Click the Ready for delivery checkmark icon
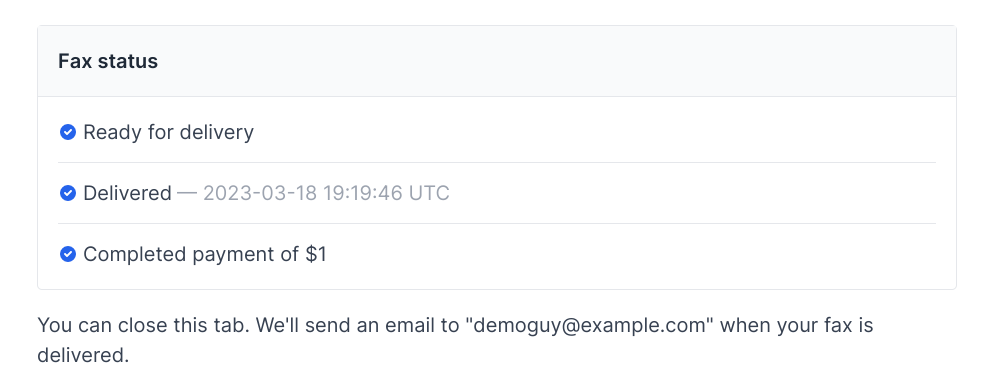This screenshot has height=392, width=984. point(68,132)
